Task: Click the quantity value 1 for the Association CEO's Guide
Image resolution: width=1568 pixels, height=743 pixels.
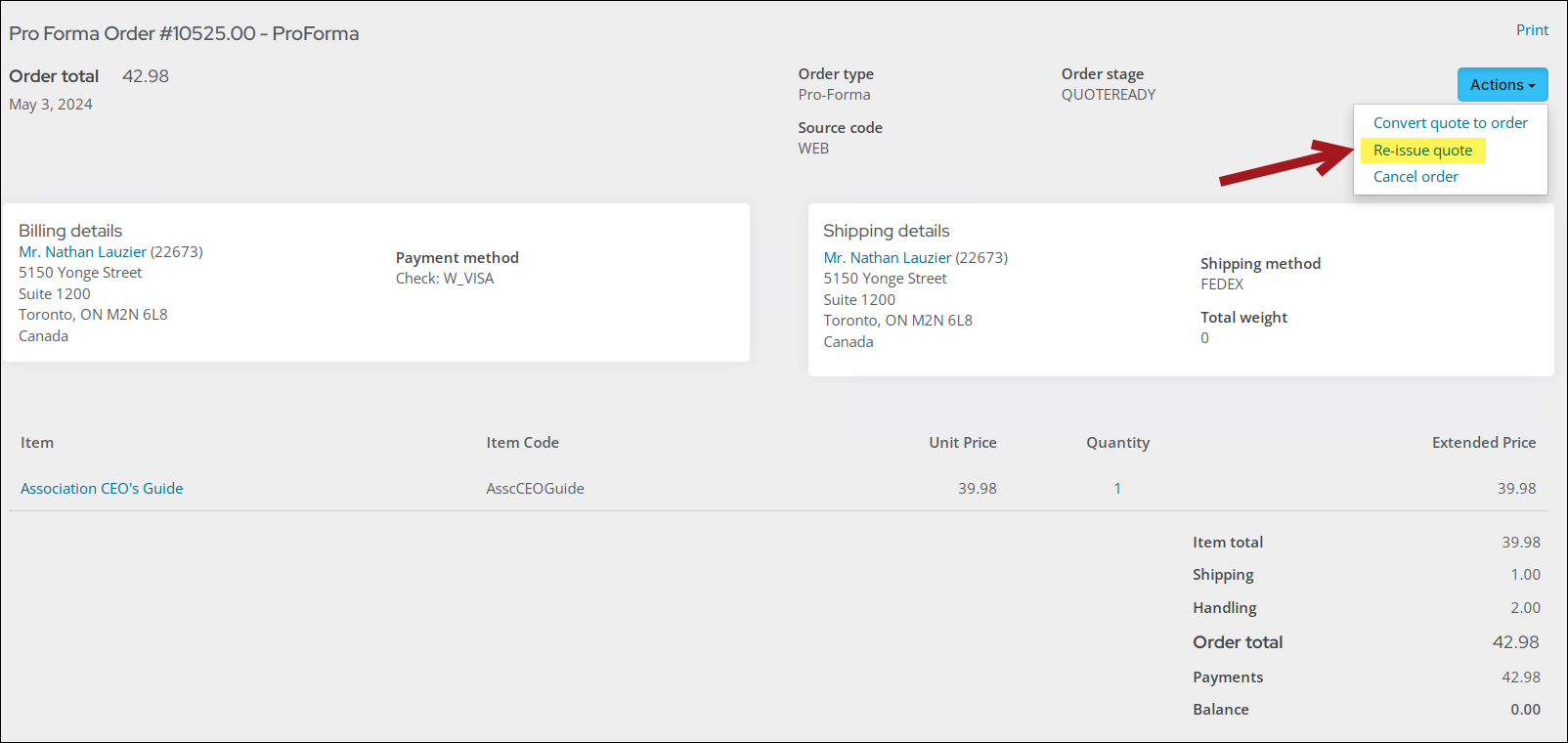Action: [1117, 489]
